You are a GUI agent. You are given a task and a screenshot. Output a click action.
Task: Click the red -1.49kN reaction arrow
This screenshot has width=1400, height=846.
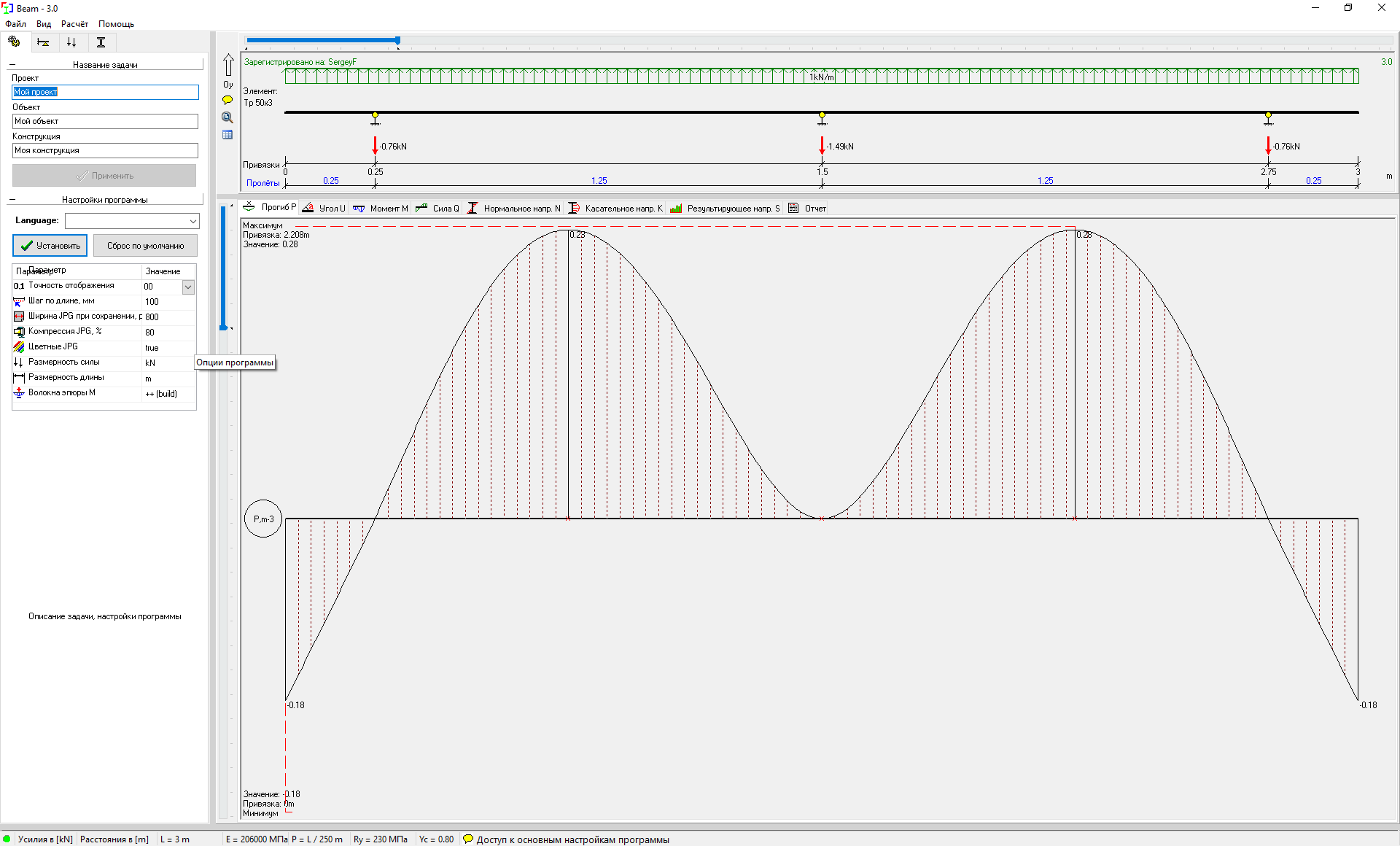[x=822, y=144]
